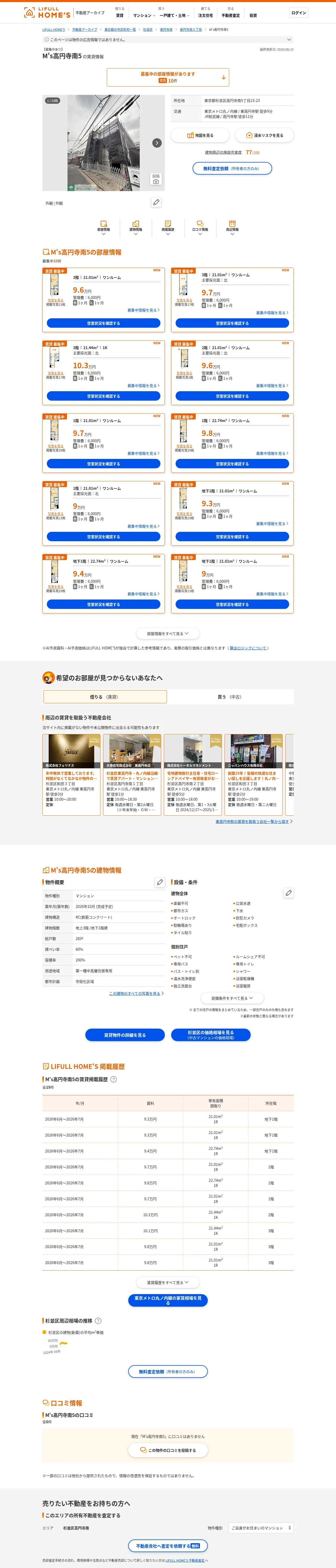Expand 設備条件をすべて見る
The width and height of the screenshot is (336, 1568).
tap(232, 998)
